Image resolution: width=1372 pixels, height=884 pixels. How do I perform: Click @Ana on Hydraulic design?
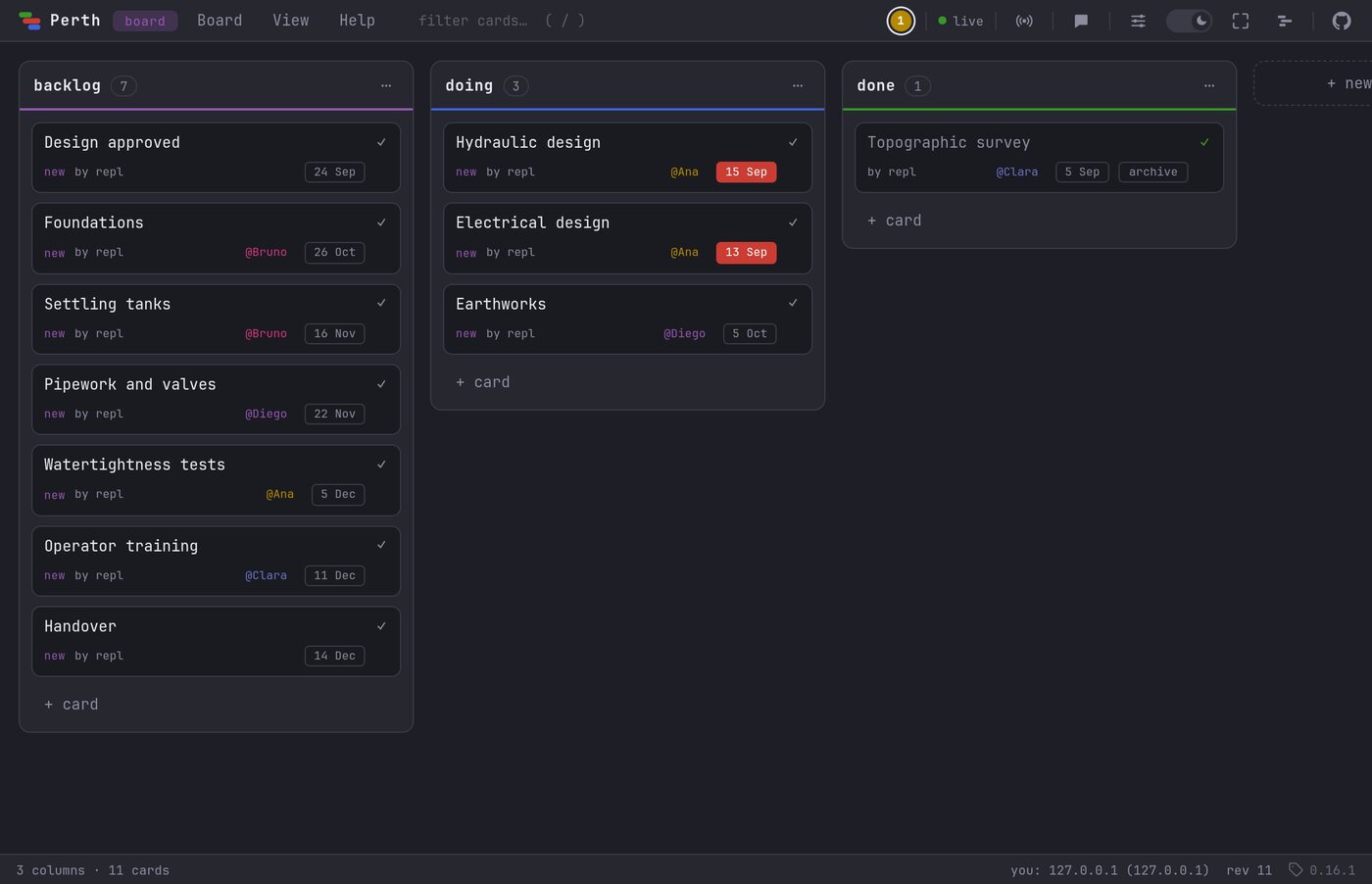tap(684, 172)
